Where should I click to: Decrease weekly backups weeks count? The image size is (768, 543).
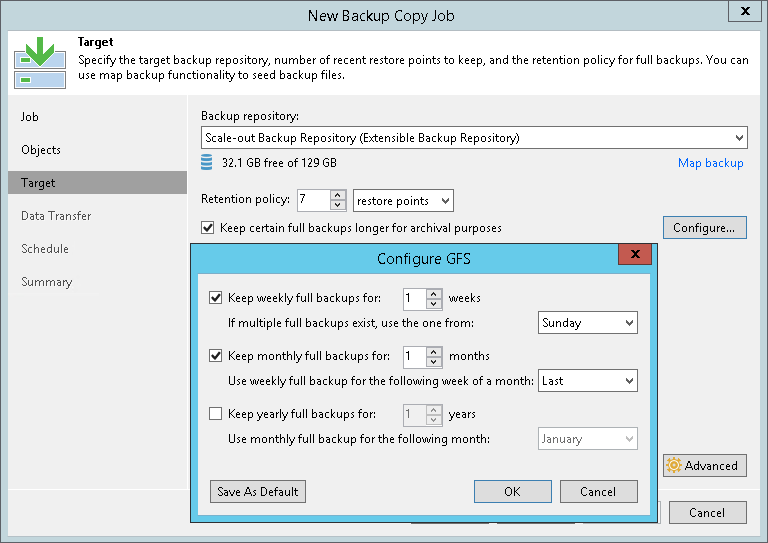coord(434,304)
